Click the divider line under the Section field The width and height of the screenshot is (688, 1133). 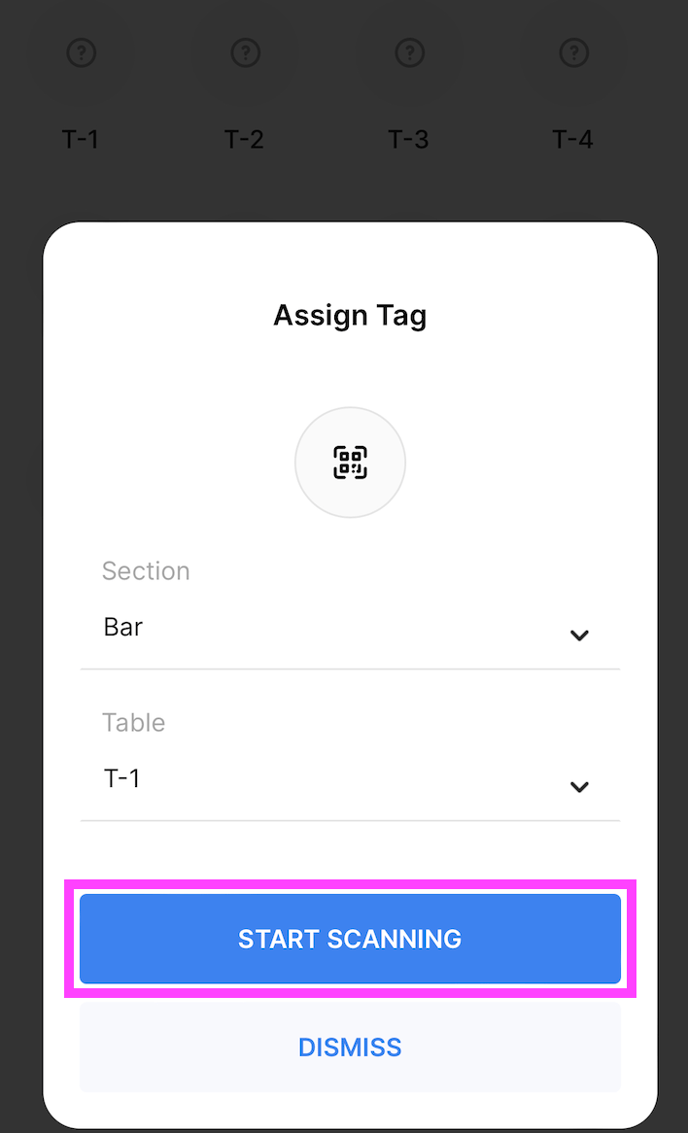pos(350,669)
